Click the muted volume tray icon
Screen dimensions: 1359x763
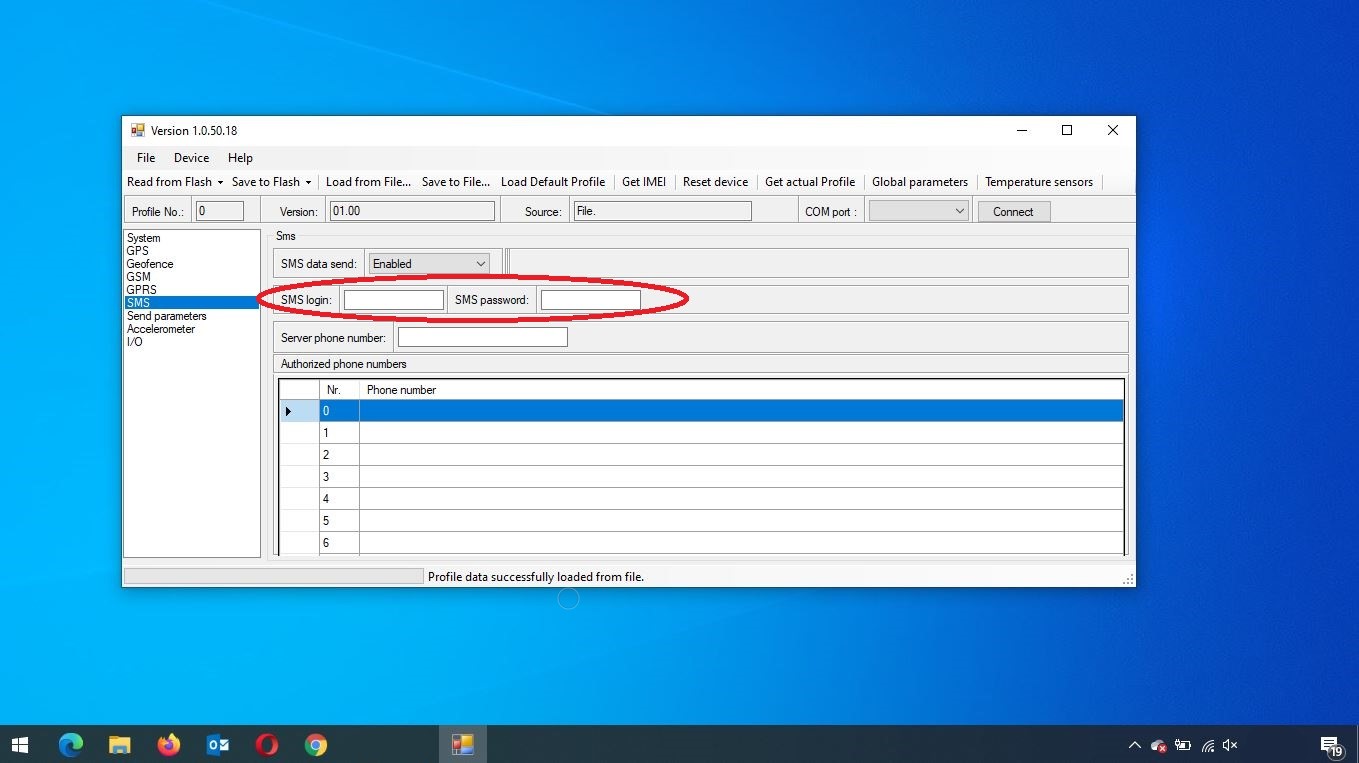[x=1231, y=745]
